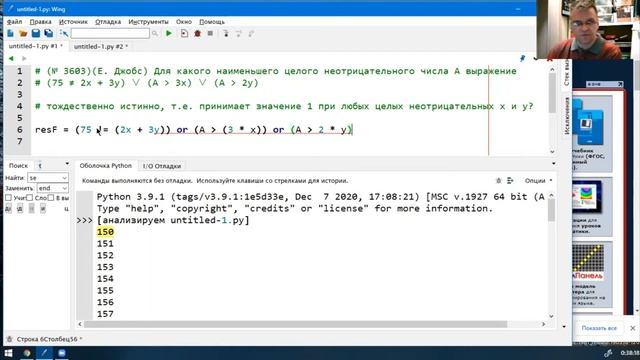Click the debug current file icon
640x360 pixels.
click(x=184, y=33)
